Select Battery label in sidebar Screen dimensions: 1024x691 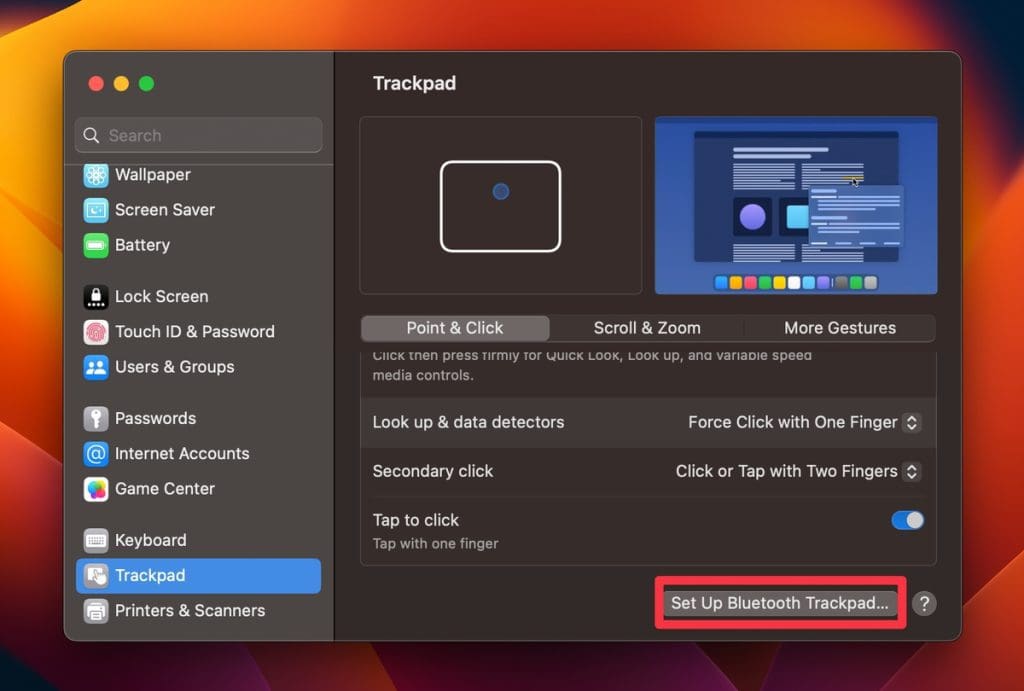pyautogui.click(x=142, y=246)
